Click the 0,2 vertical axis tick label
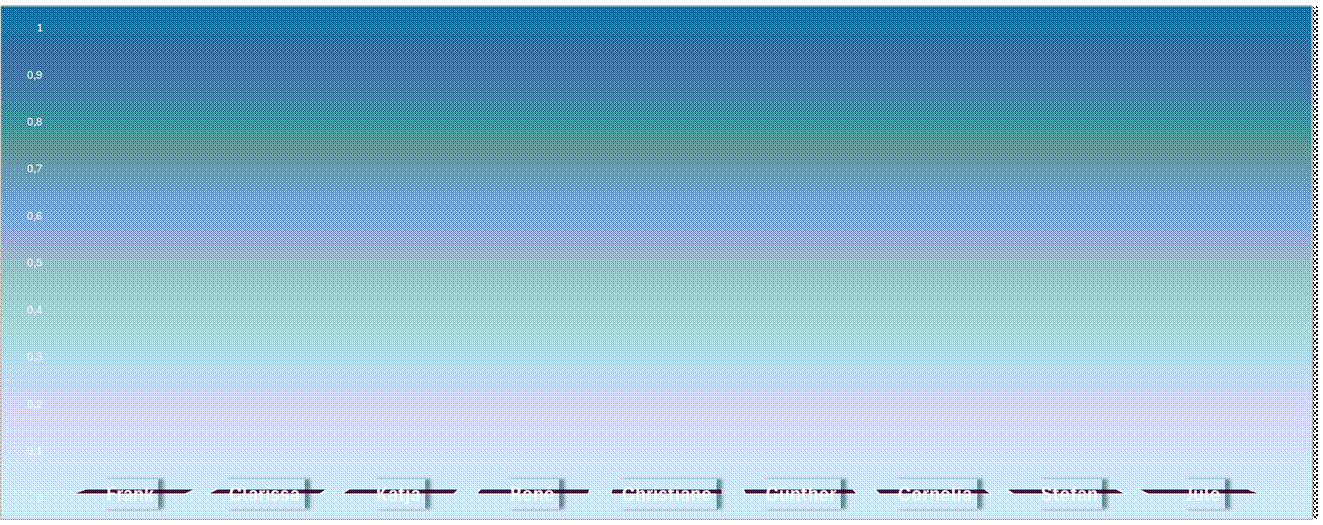This screenshot has height=525, width=1323. [35, 404]
